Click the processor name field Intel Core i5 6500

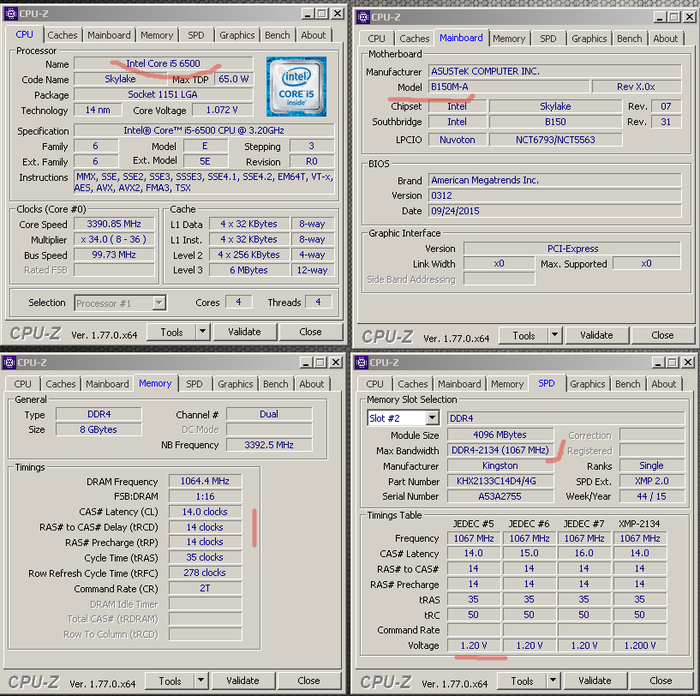(163, 63)
